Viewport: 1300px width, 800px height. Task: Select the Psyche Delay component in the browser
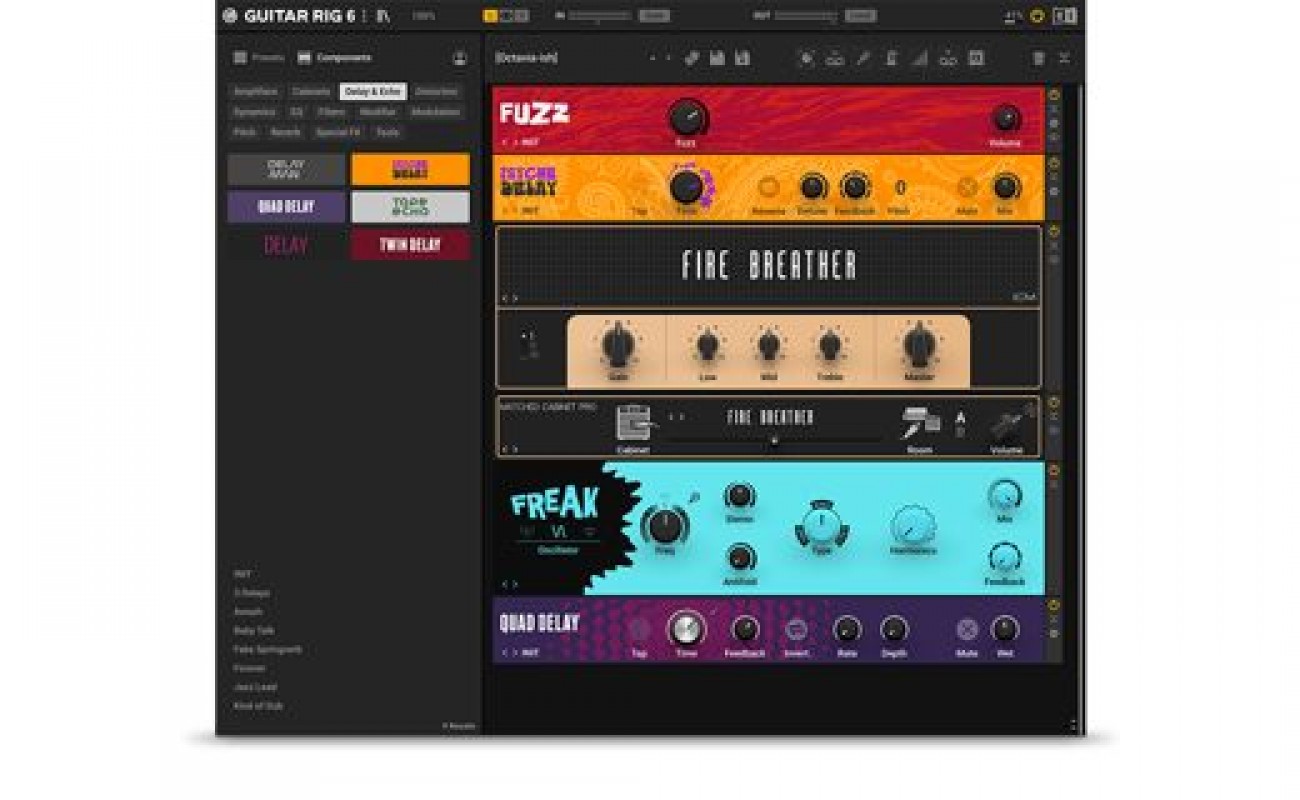[410, 169]
